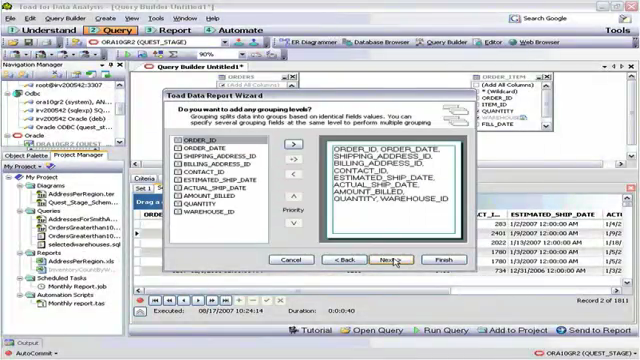Check CONTACT_ID in the wizard list

coord(178,172)
